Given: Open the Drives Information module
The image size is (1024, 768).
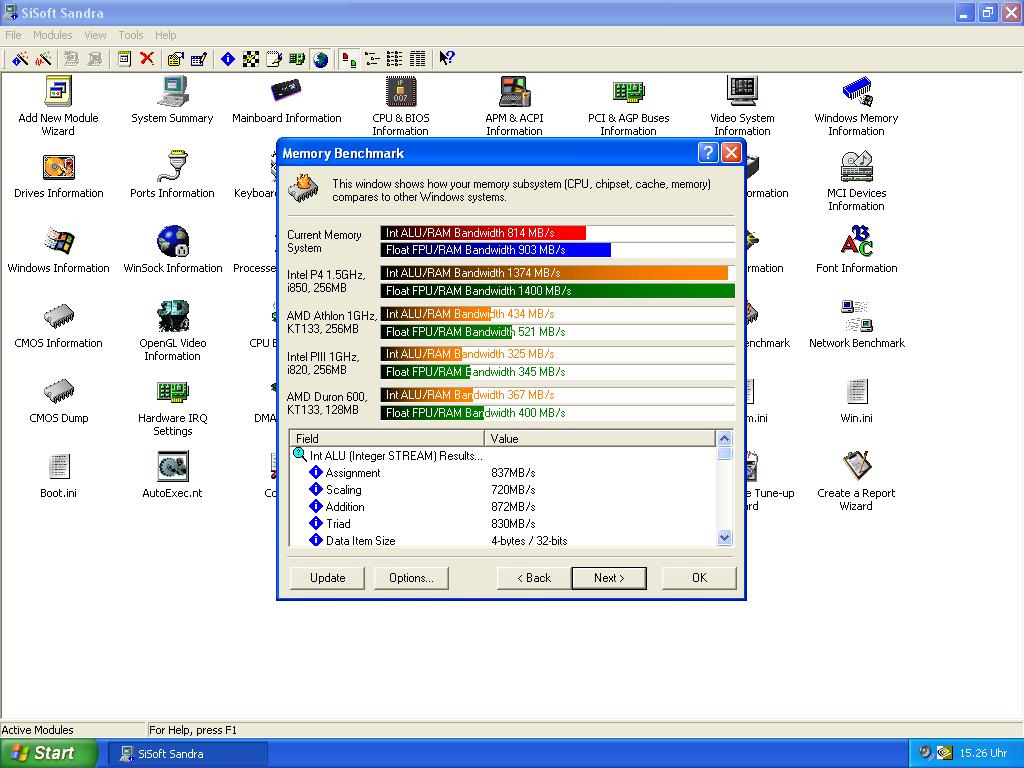Looking at the screenshot, I should tap(59, 168).
